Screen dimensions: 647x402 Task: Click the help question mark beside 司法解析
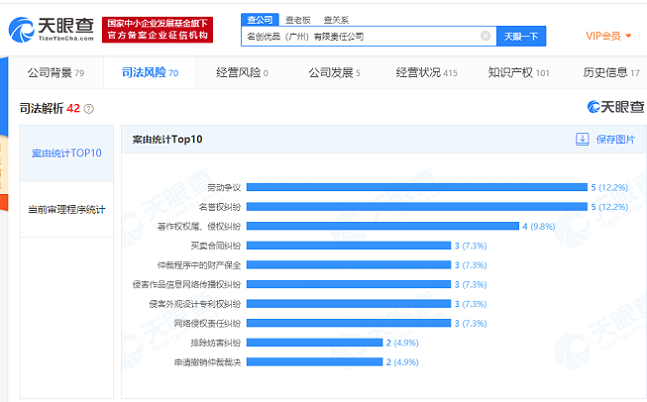click(x=89, y=108)
